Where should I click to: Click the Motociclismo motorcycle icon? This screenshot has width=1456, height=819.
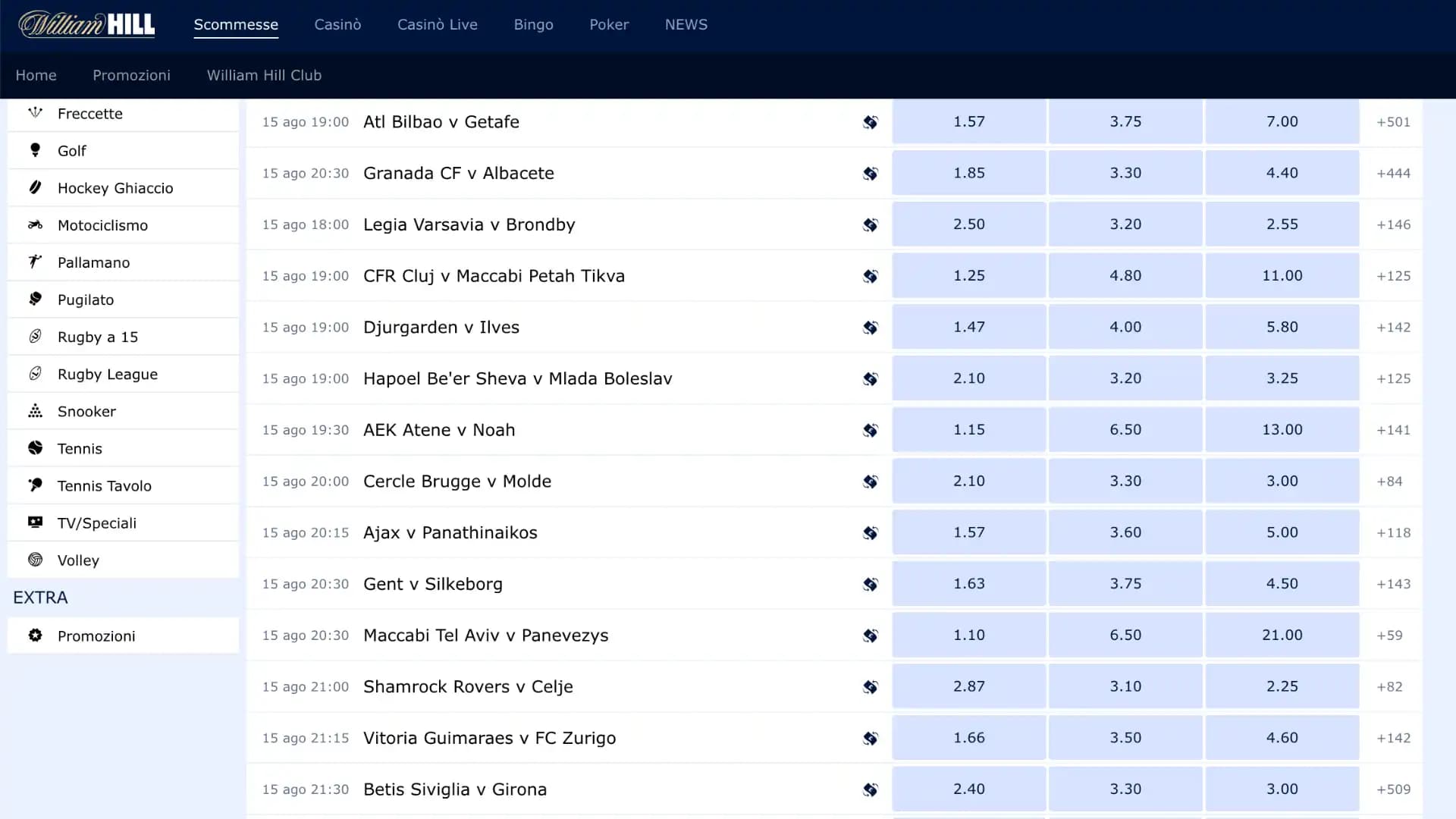35,224
